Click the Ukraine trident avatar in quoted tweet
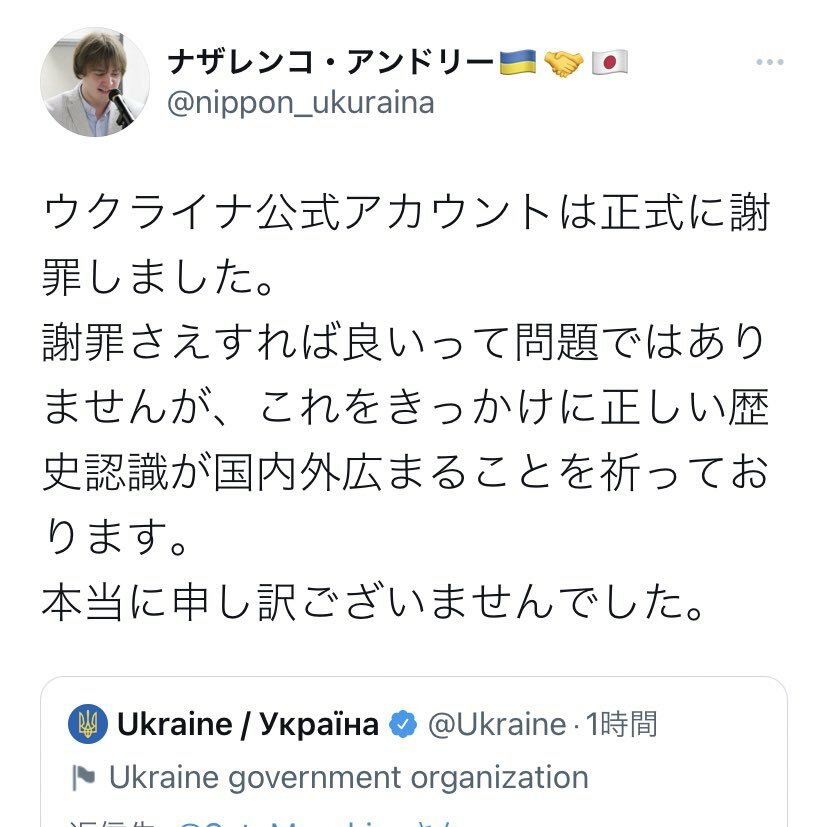This screenshot has width=827, height=827. pos(88,724)
